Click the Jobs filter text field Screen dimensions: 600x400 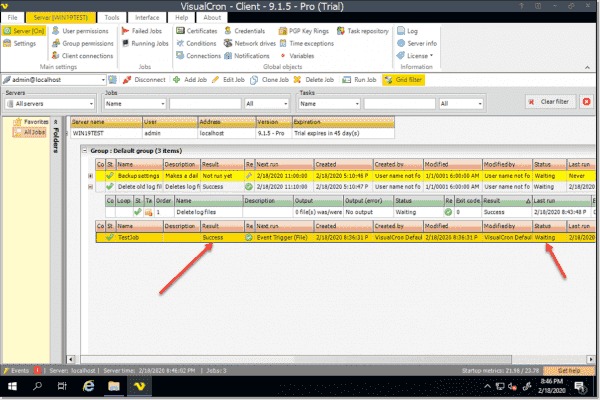click(x=205, y=104)
